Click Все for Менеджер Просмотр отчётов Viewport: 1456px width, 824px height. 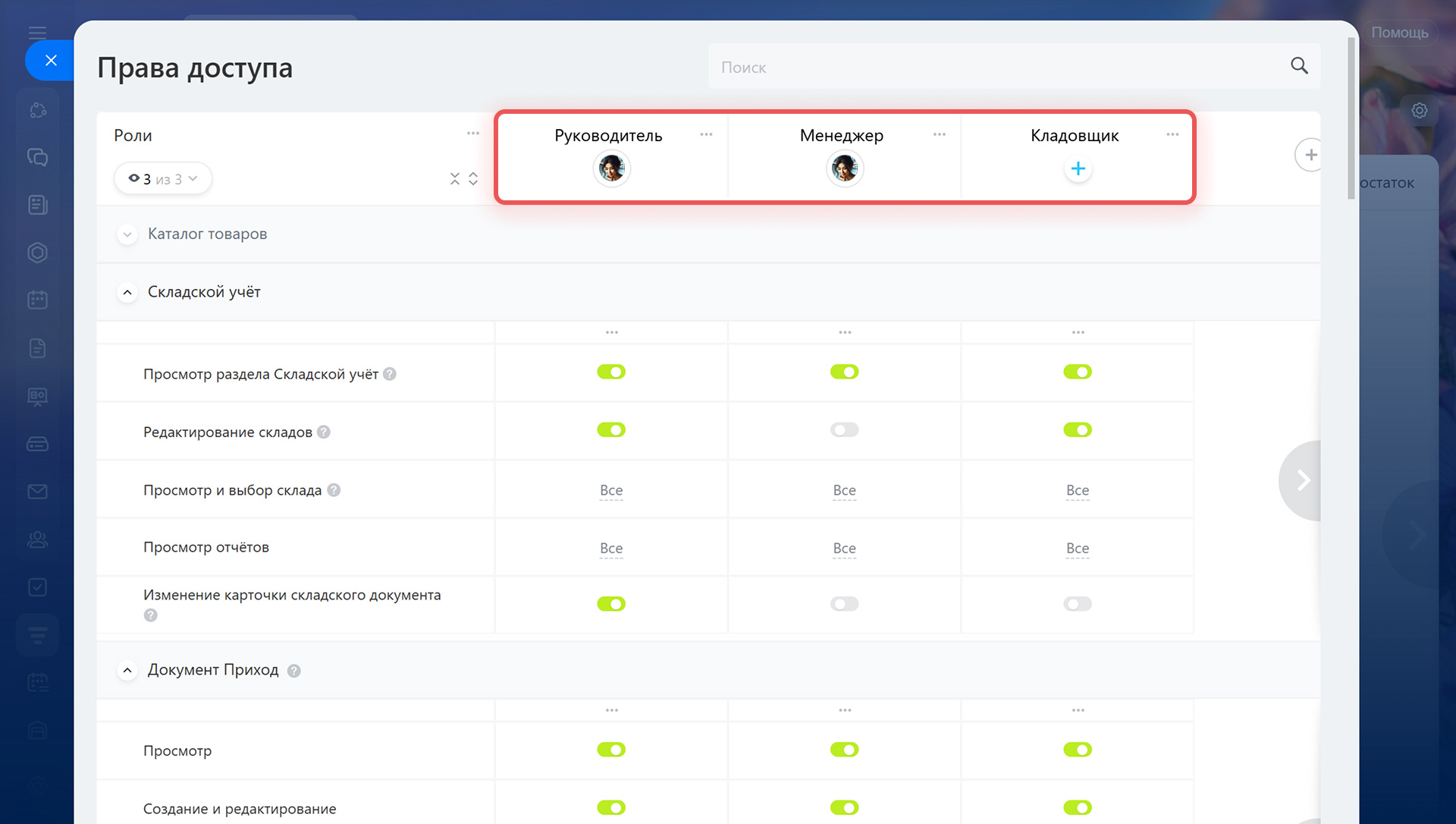[x=844, y=549]
